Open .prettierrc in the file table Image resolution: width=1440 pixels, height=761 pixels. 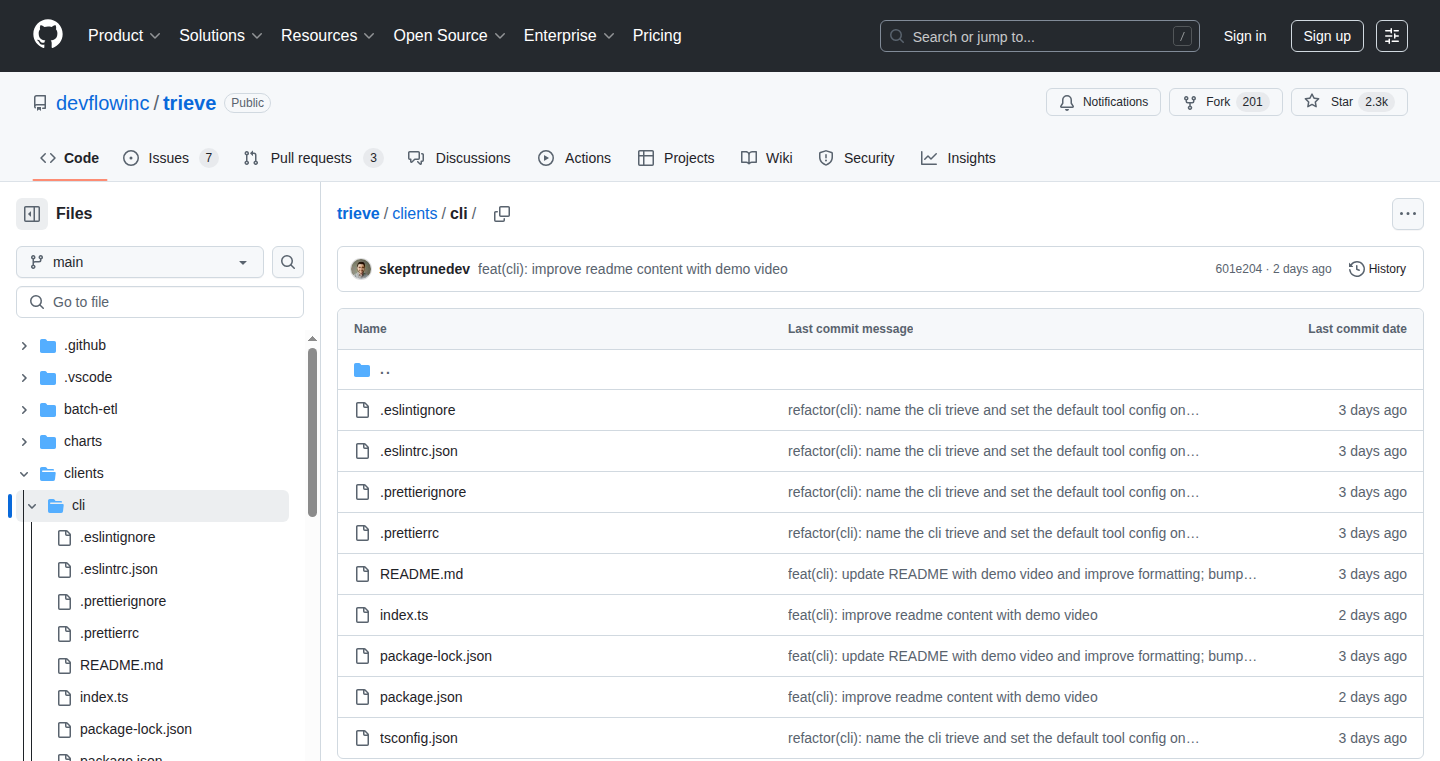pyautogui.click(x=410, y=533)
